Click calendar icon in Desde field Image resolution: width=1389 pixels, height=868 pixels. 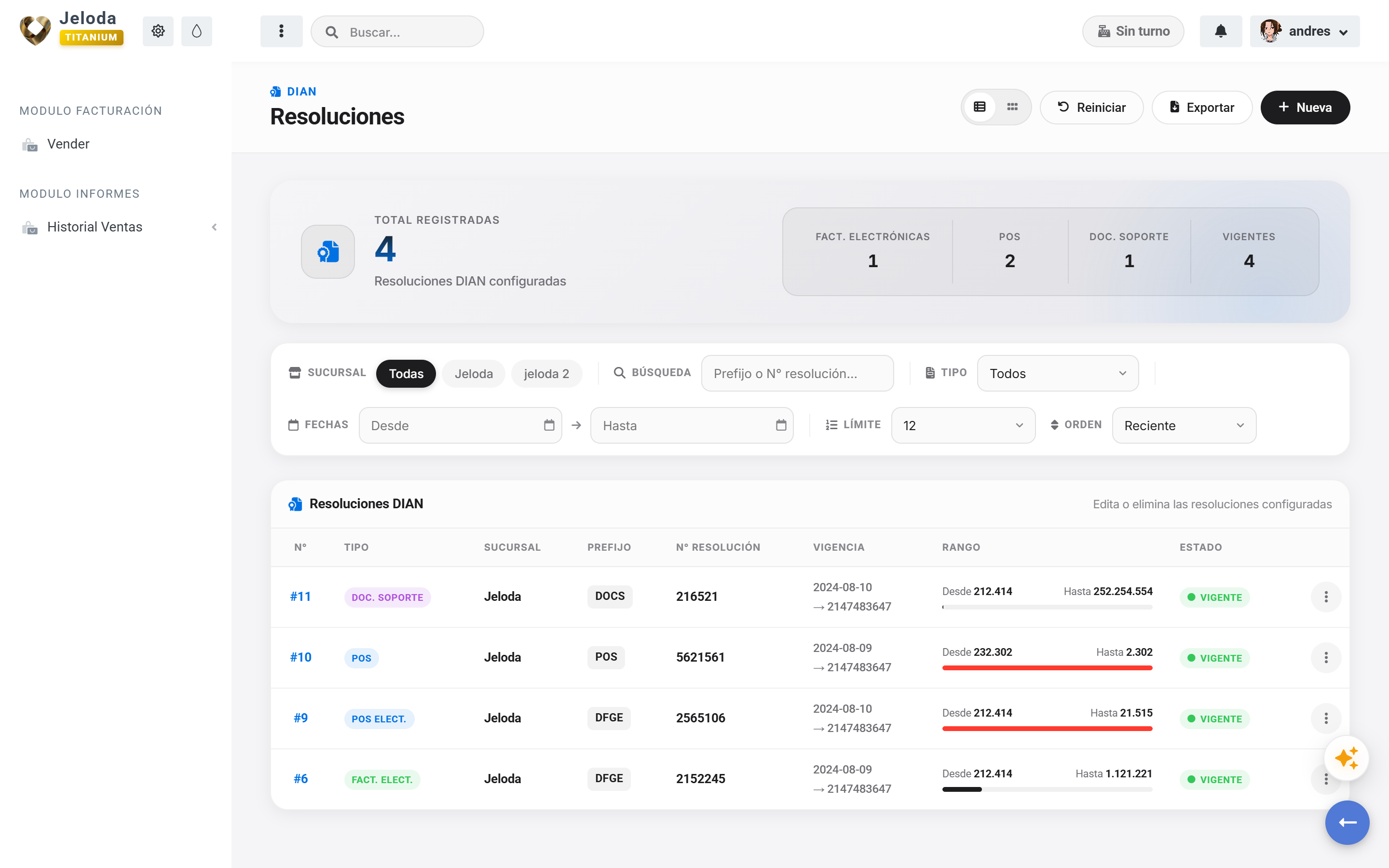pos(549,425)
